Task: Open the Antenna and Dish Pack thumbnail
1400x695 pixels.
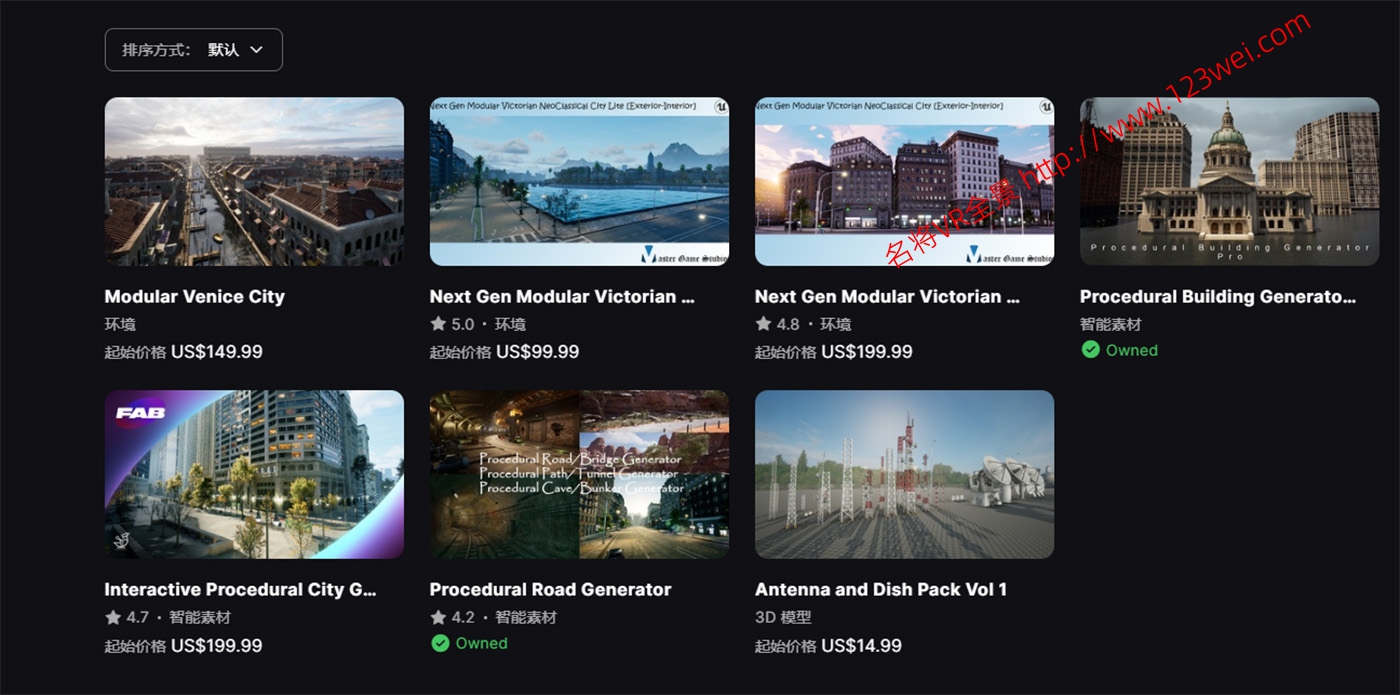Action: pos(904,474)
